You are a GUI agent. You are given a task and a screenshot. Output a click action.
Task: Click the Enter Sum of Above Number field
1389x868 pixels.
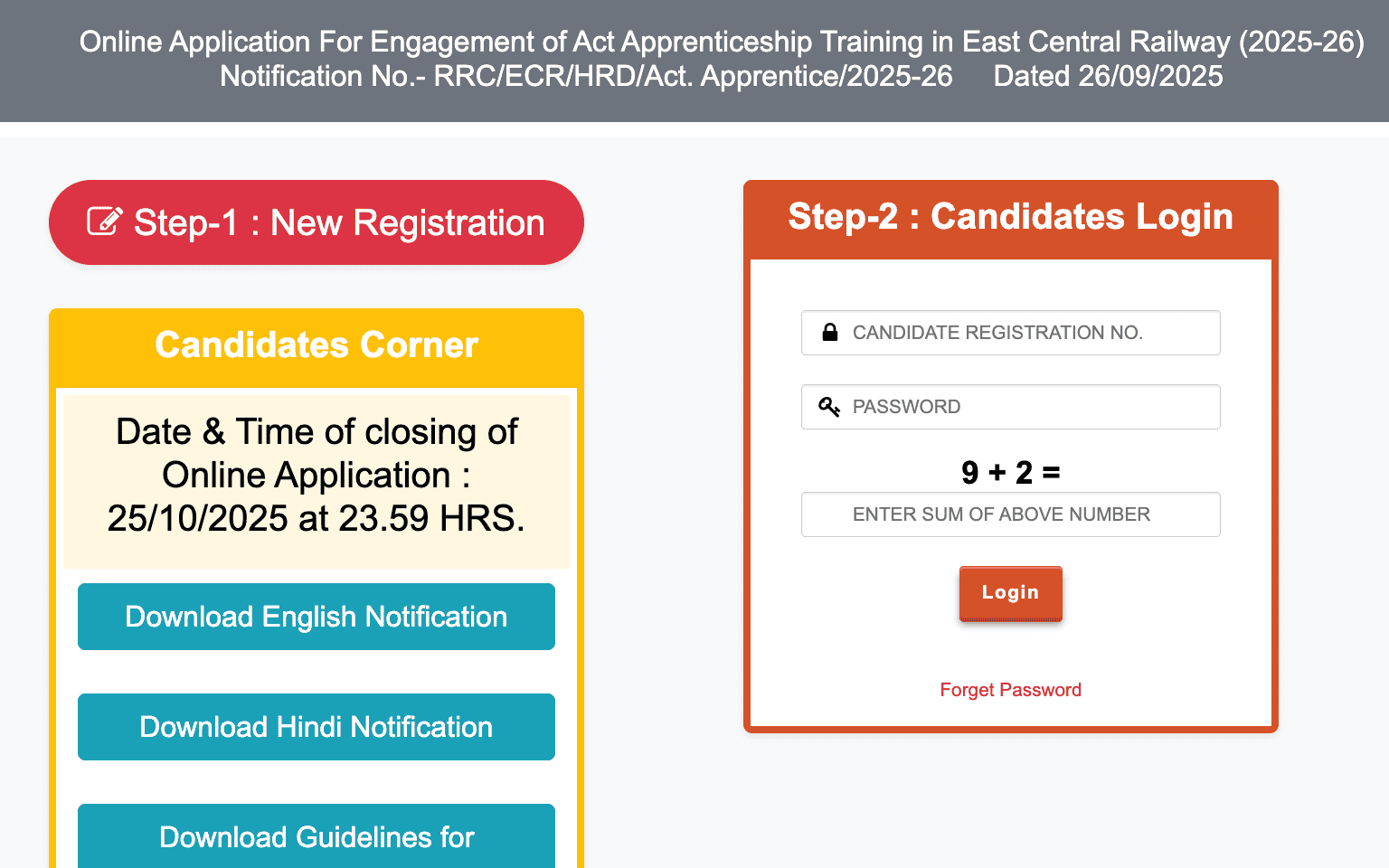1010,514
